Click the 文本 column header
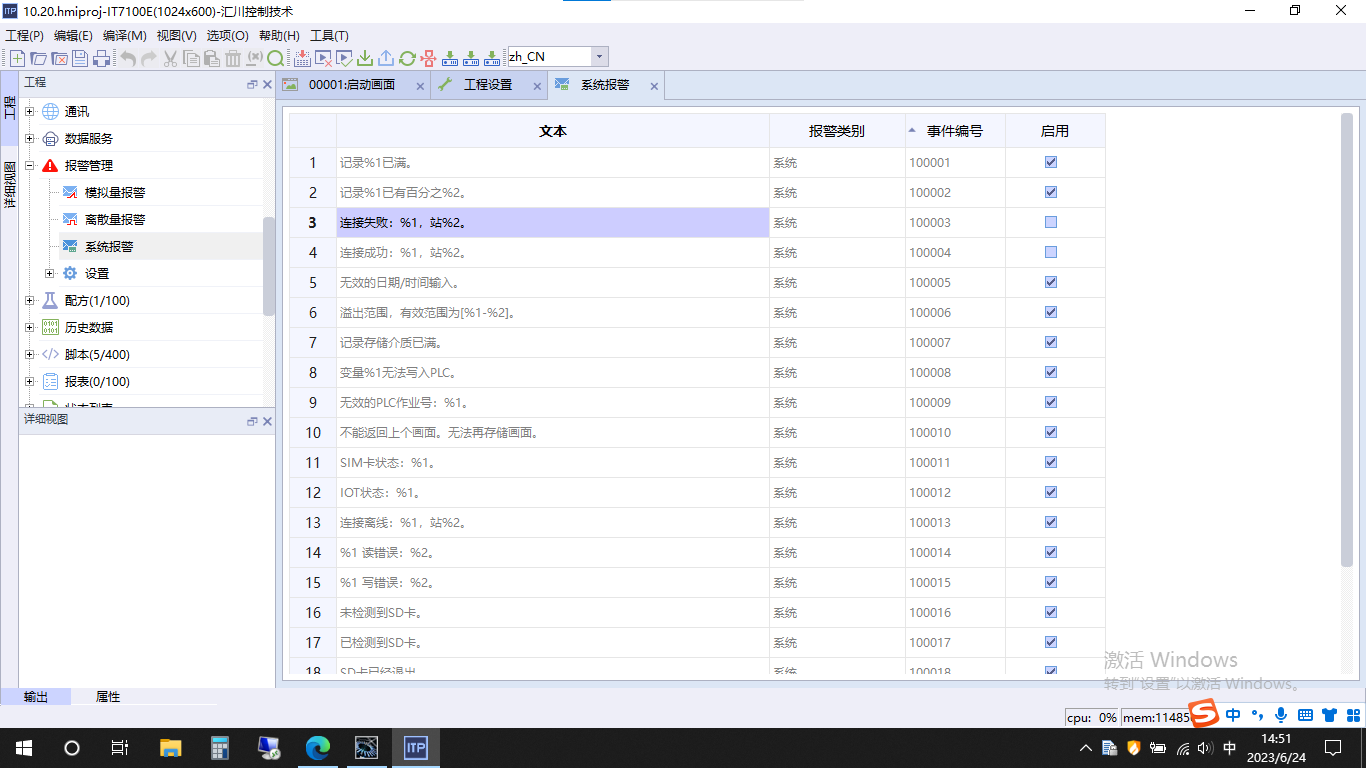 553,131
